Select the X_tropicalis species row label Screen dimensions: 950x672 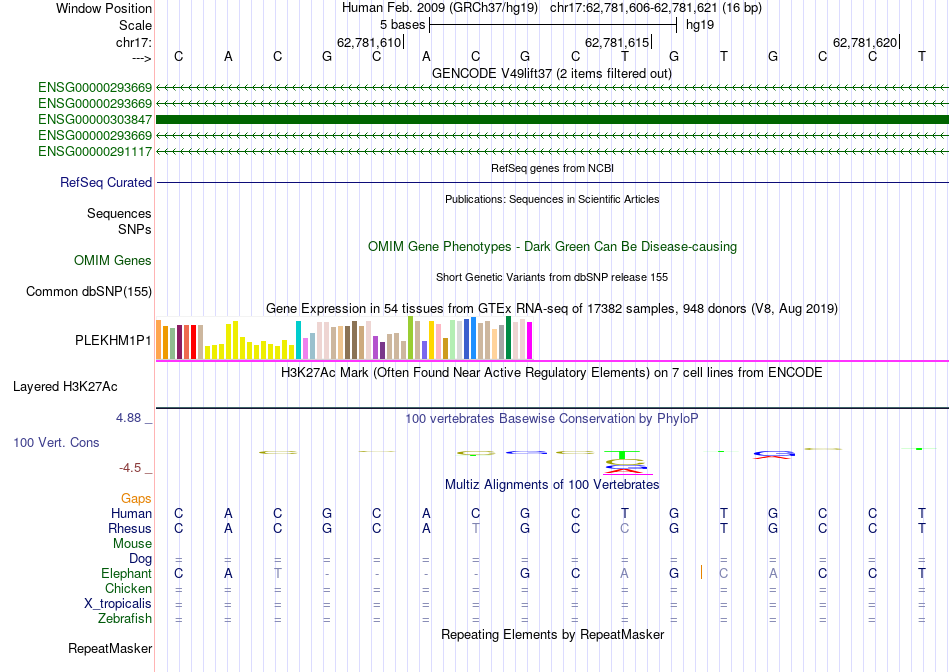118,604
